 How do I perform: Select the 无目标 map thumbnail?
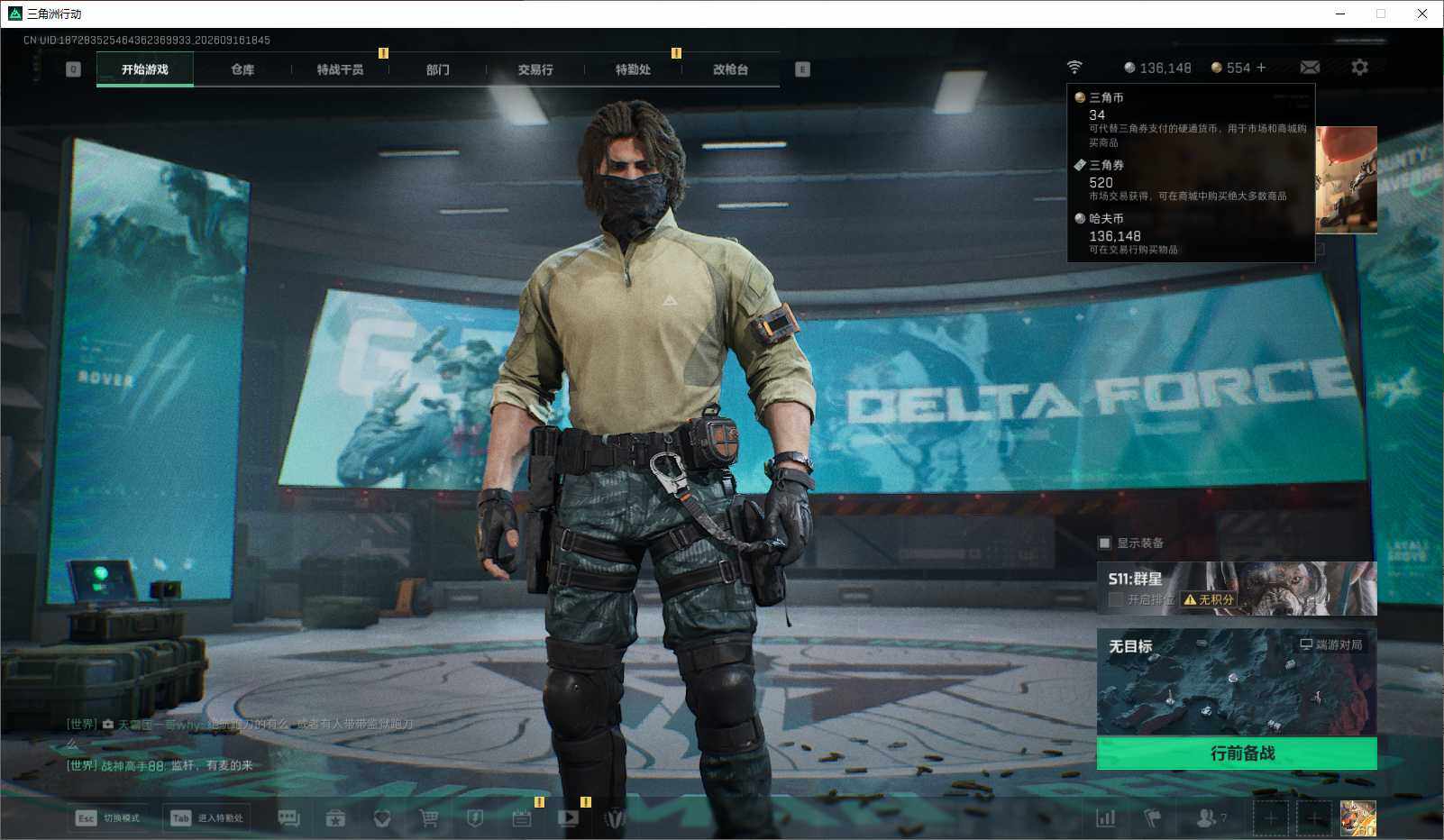pyautogui.click(x=1237, y=682)
